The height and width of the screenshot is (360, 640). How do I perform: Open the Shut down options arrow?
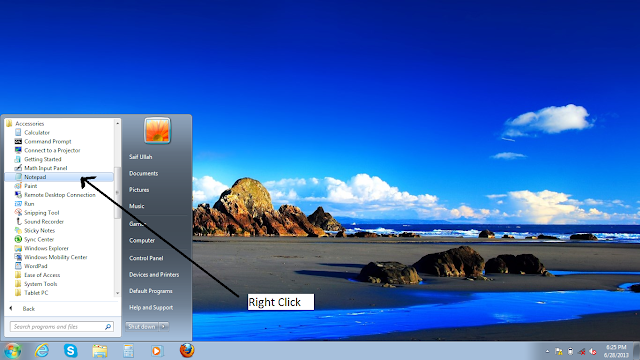click(164, 327)
